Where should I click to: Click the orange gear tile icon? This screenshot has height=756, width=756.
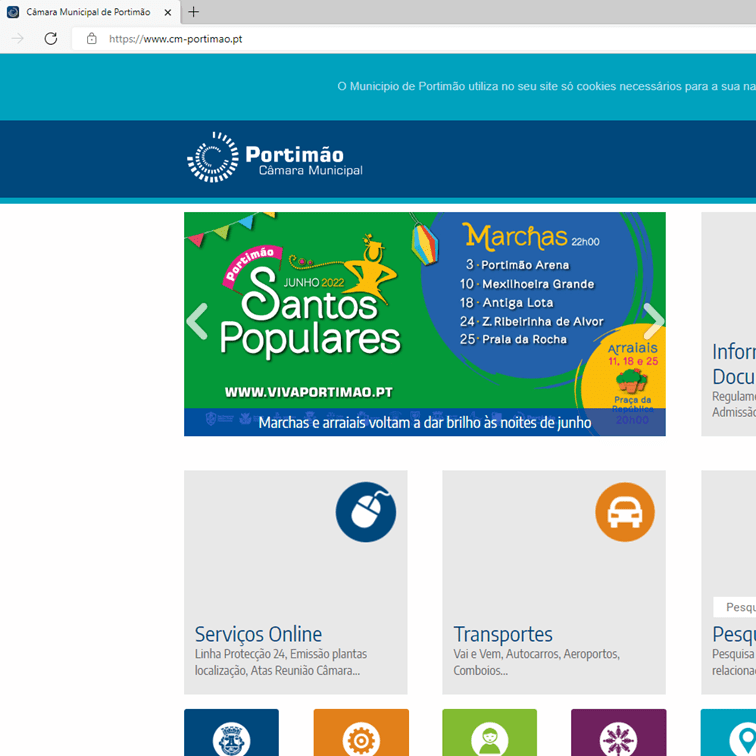coord(360,736)
